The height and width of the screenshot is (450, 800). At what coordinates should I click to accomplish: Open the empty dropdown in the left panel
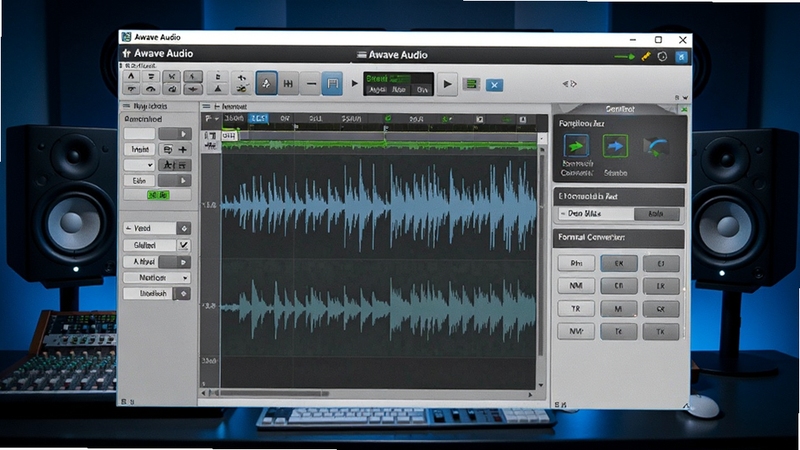[139, 165]
